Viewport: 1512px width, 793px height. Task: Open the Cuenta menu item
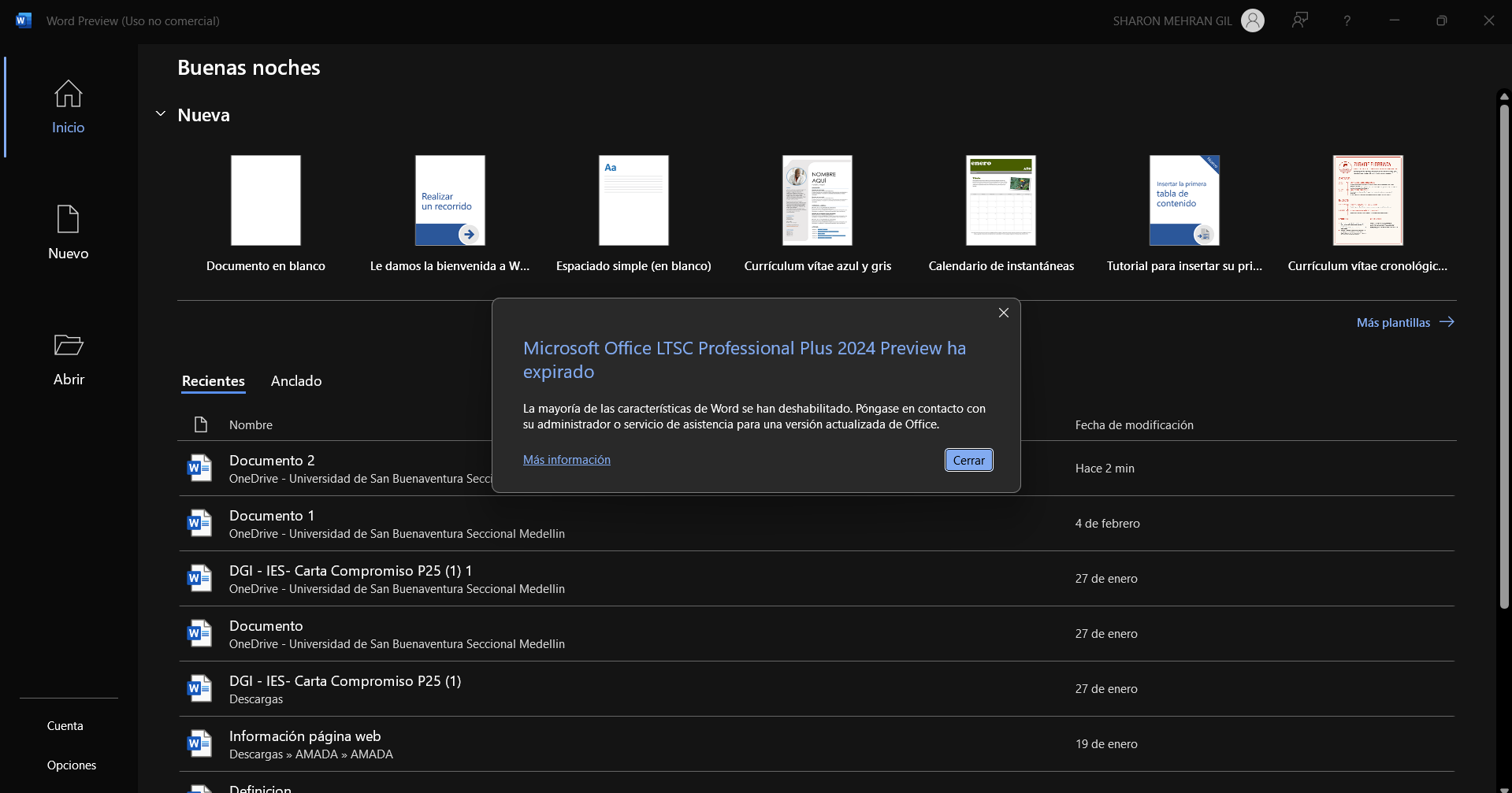click(x=65, y=726)
